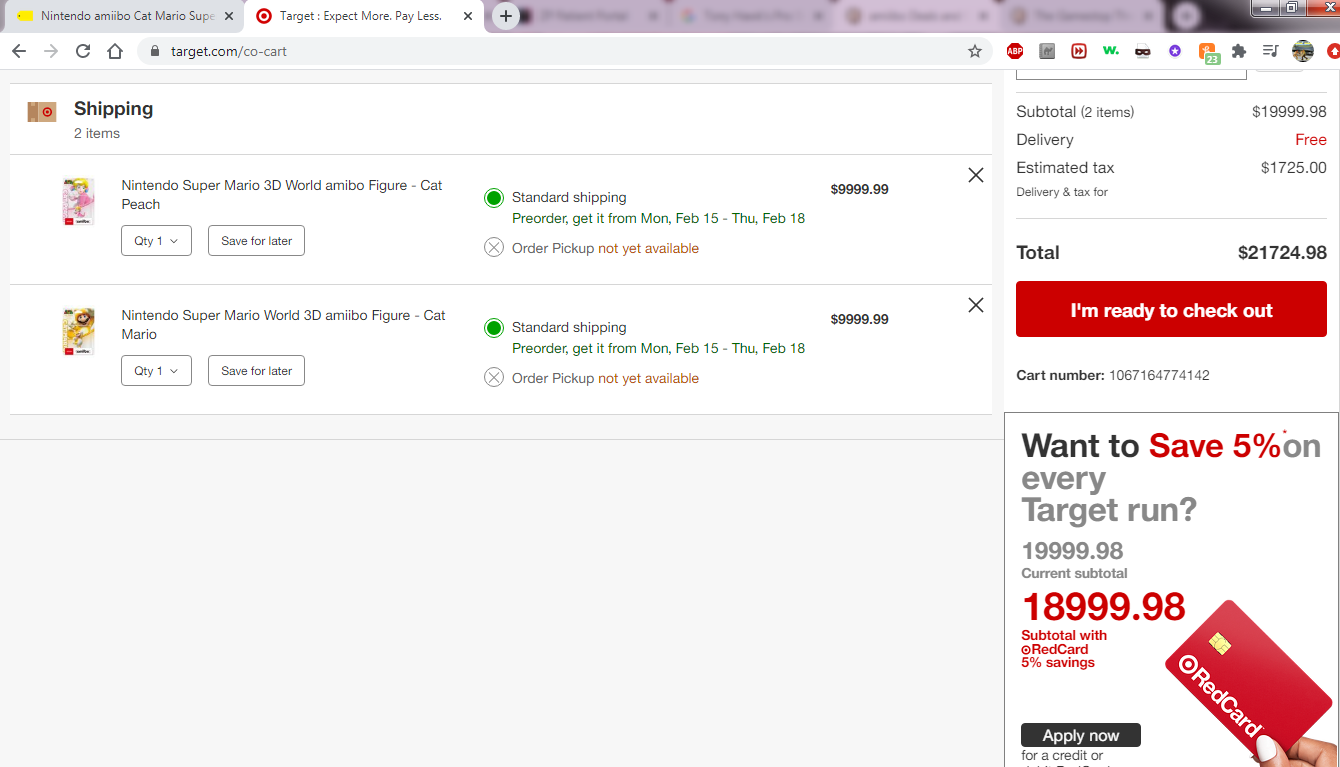Click the red update arrow icon

pyautogui.click(x=1333, y=51)
